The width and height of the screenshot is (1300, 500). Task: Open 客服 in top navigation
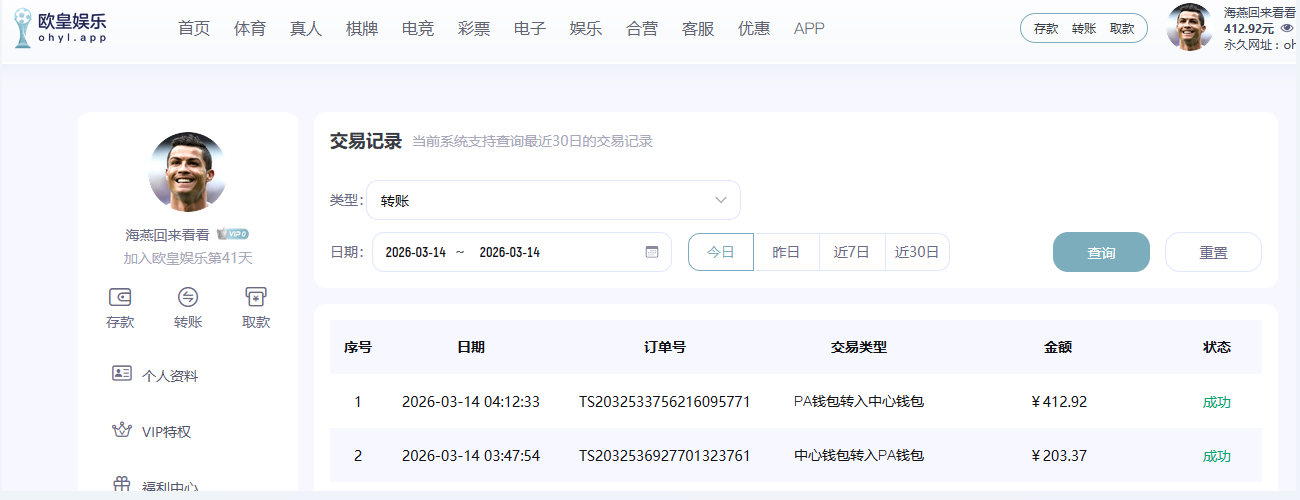[698, 28]
